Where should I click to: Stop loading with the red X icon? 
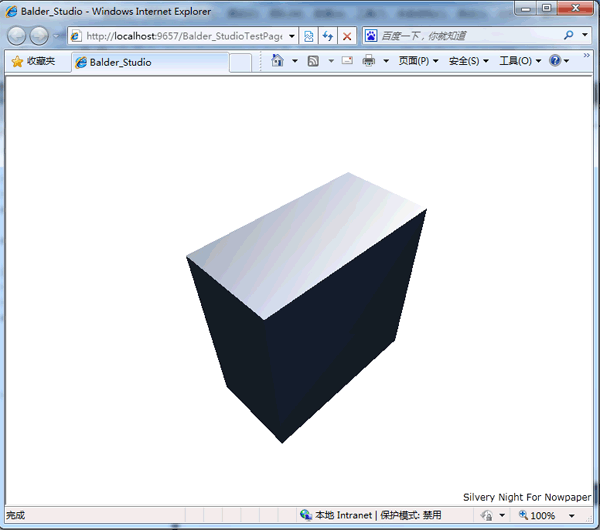click(x=347, y=36)
